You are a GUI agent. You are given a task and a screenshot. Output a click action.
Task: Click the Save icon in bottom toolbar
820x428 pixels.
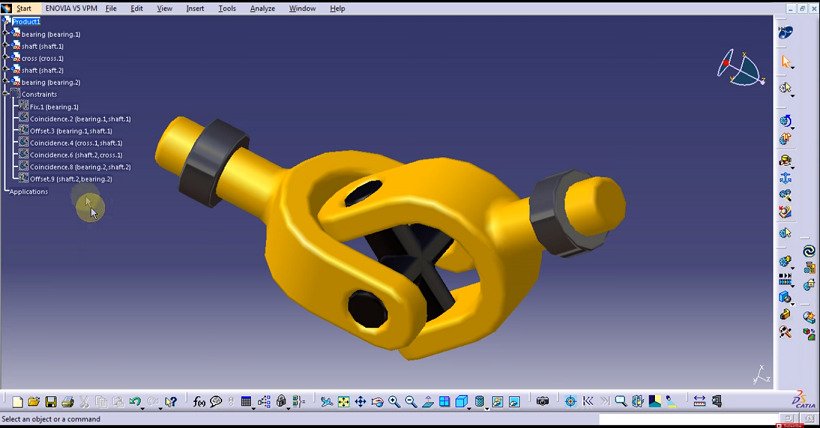[x=51, y=401]
